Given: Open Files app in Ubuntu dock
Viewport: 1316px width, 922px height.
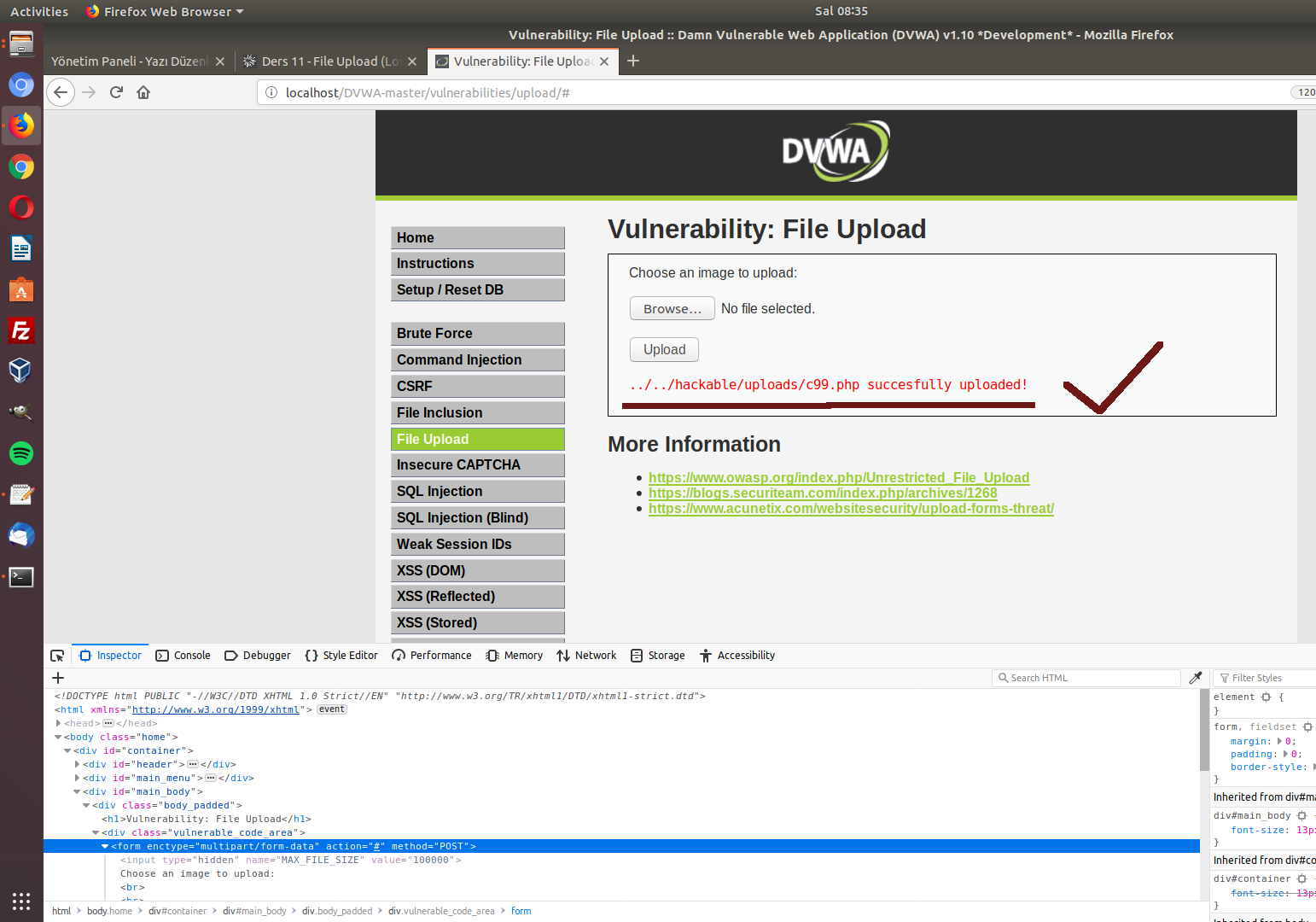Looking at the screenshot, I should [21, 44].
